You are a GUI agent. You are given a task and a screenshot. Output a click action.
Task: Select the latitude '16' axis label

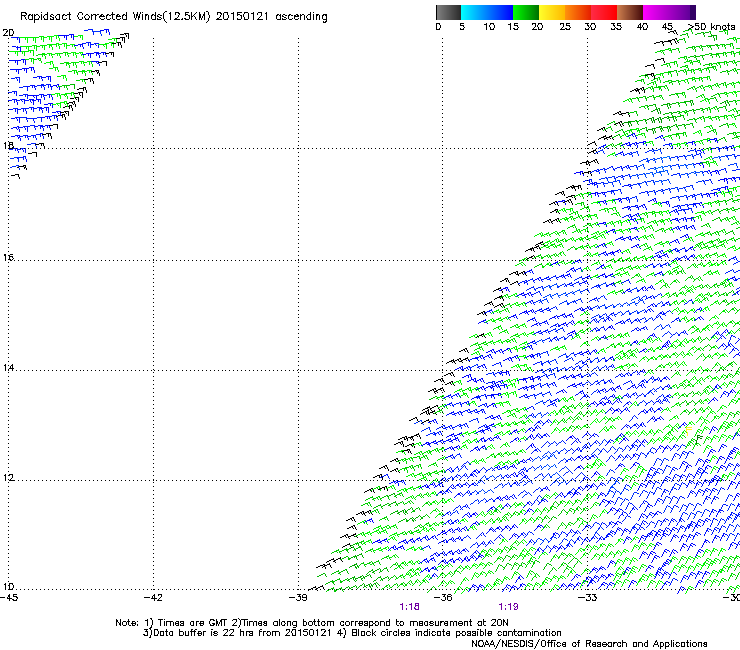tap(8, 257)
